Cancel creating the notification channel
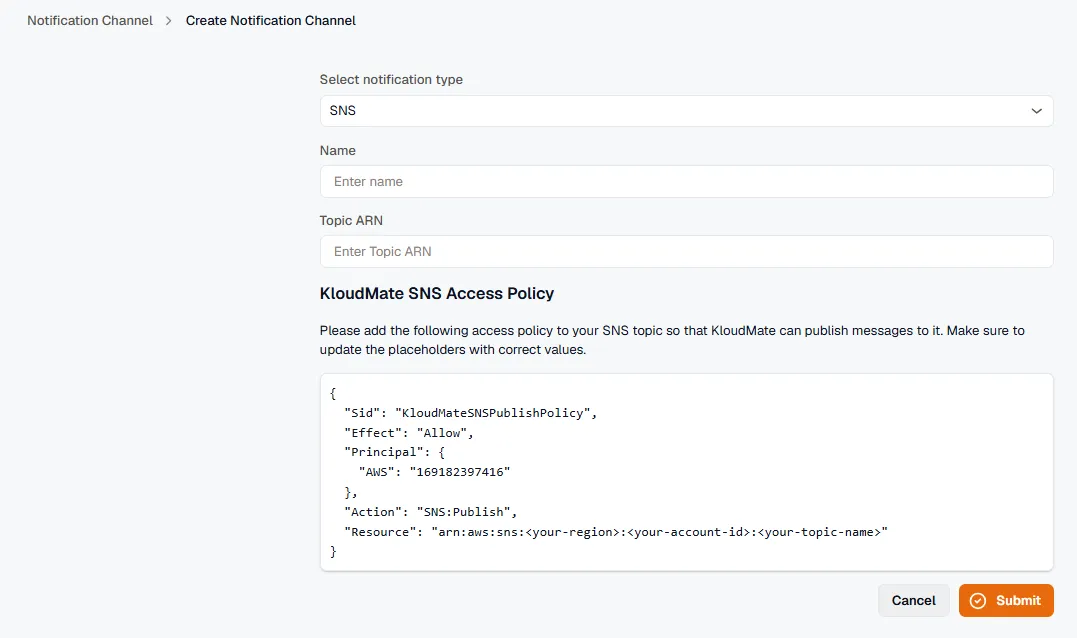This screenshot has width=1077, height=638. pyautogui.click(x=914, y=600)
